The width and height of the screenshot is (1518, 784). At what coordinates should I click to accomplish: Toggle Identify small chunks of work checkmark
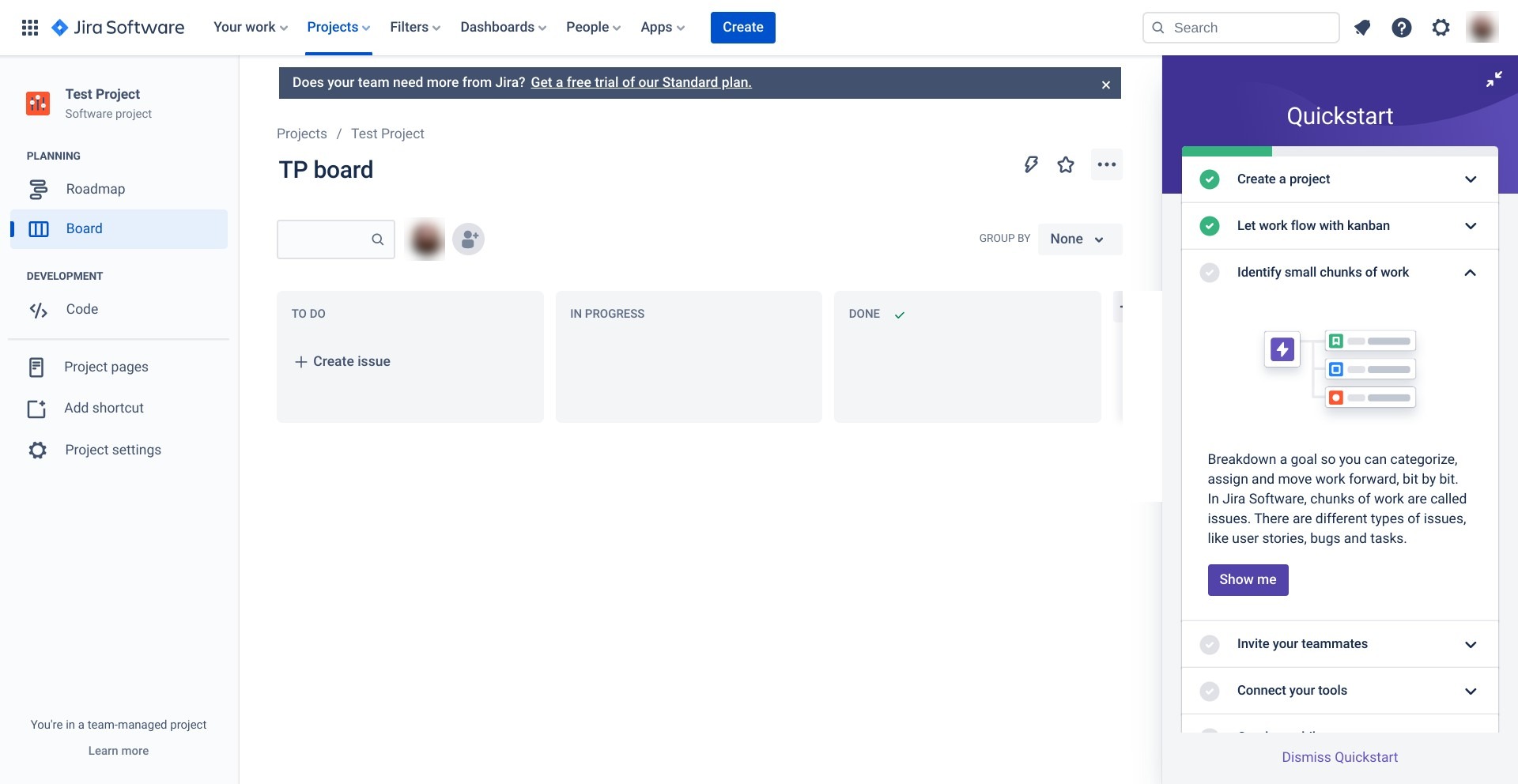coord(1209,273)
